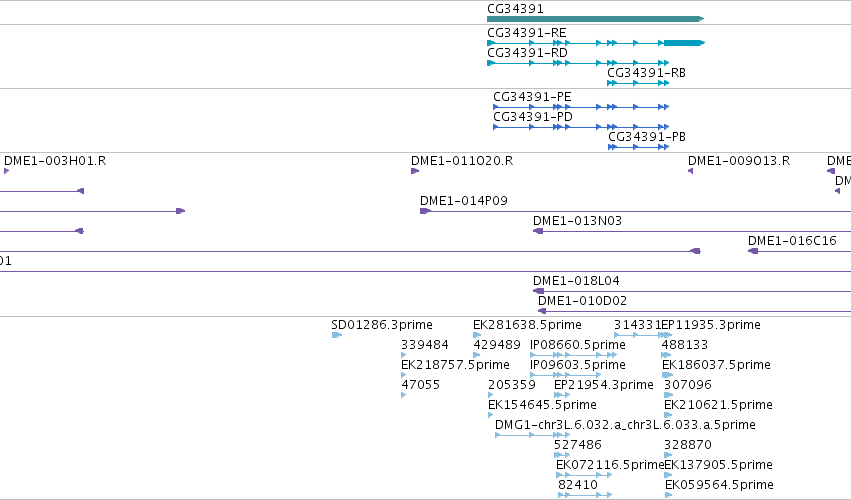Click the DME1-009O13.R label
The width and height of the screenshot is (851, 500).
point(739,161)
